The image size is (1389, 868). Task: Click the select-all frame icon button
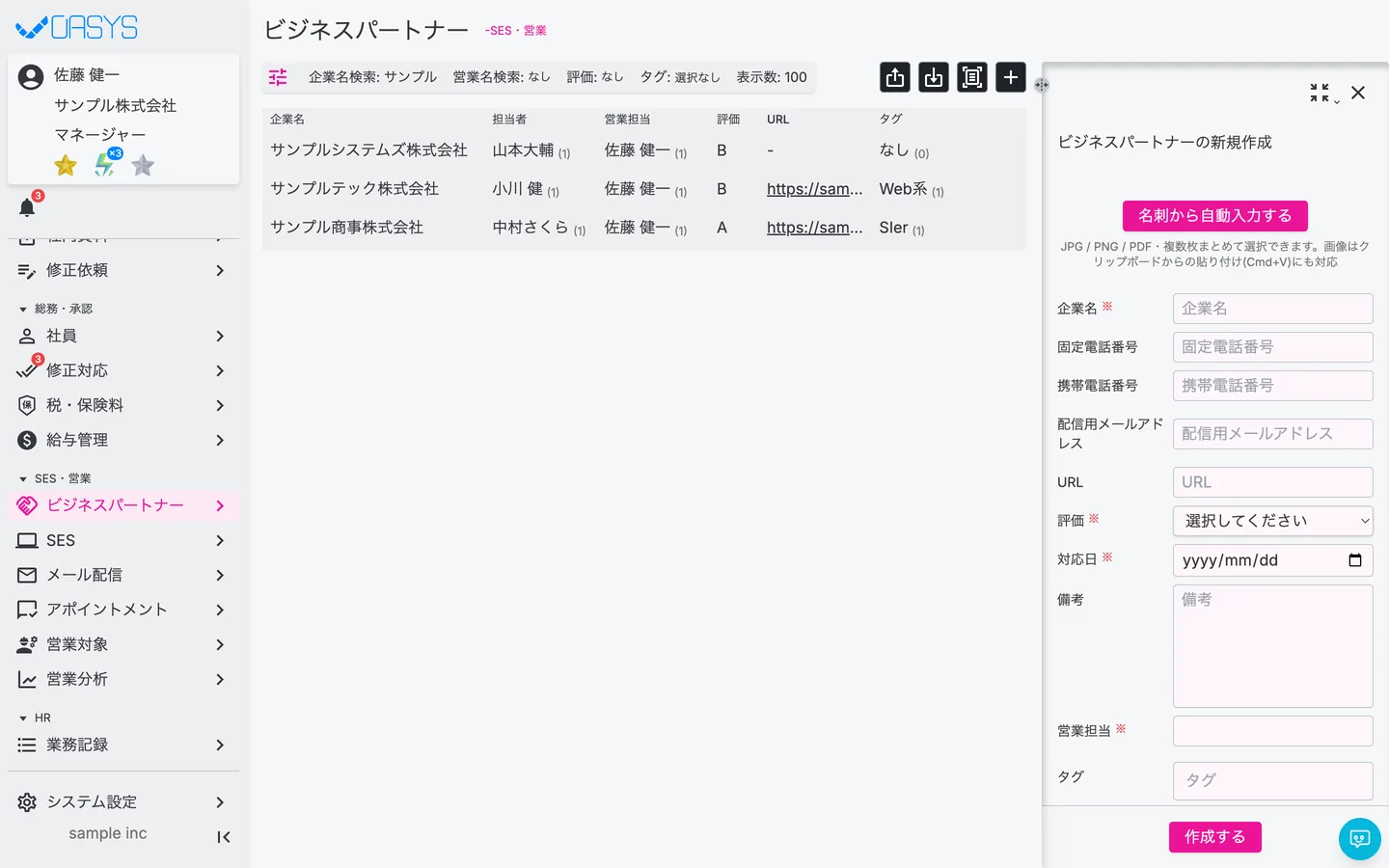(x=972, y=77)
